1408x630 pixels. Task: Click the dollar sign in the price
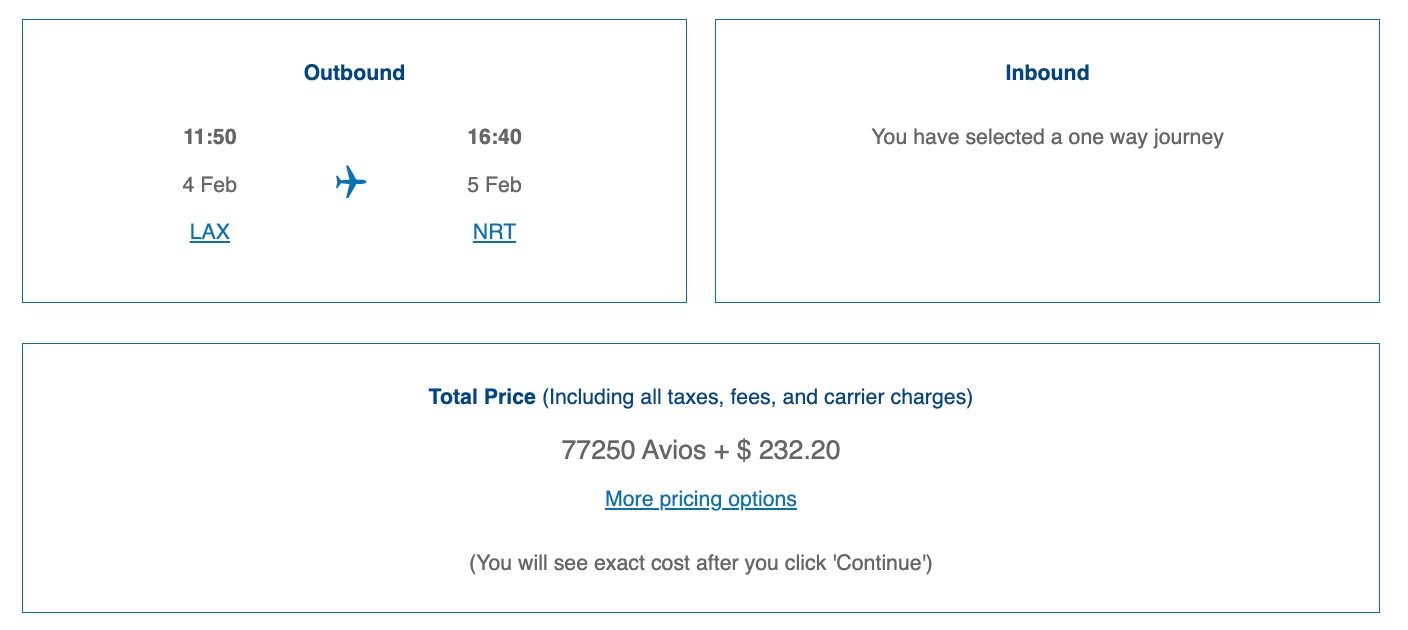pos(743,450)
